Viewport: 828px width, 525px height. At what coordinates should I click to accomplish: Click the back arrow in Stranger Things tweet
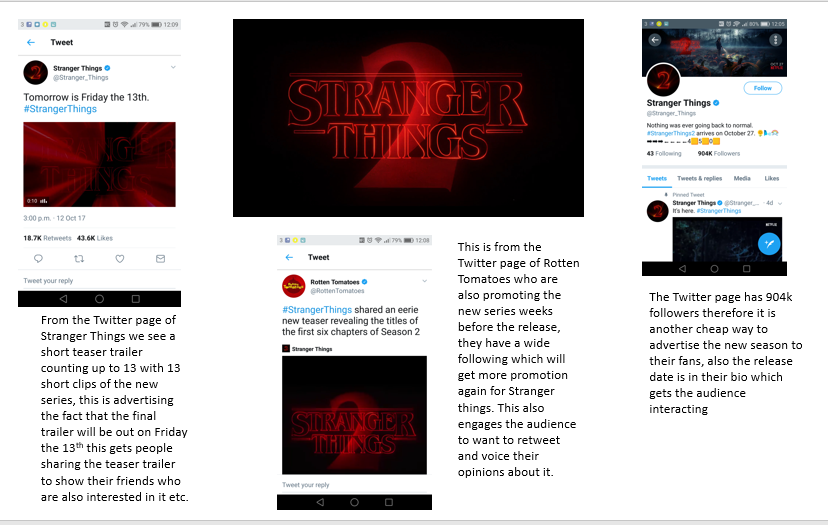tap(31, 42)
